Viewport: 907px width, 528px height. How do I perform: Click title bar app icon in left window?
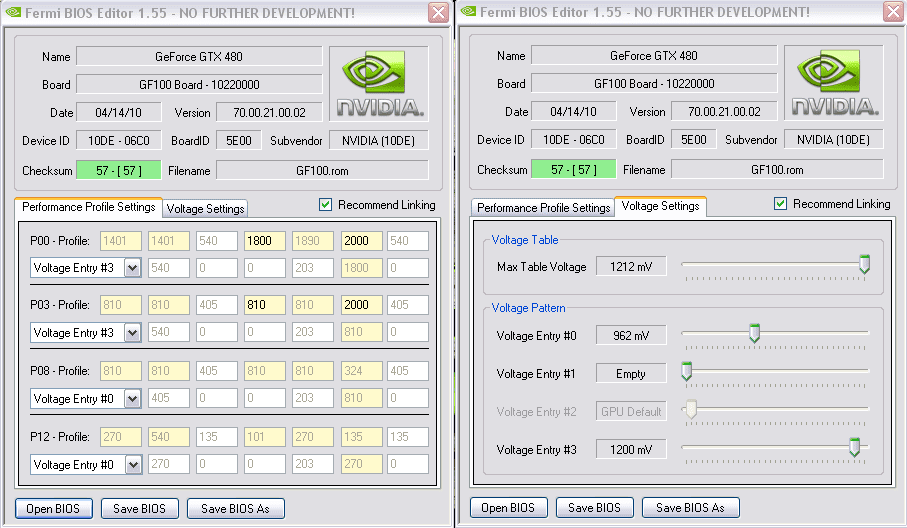tap(13, 12)
